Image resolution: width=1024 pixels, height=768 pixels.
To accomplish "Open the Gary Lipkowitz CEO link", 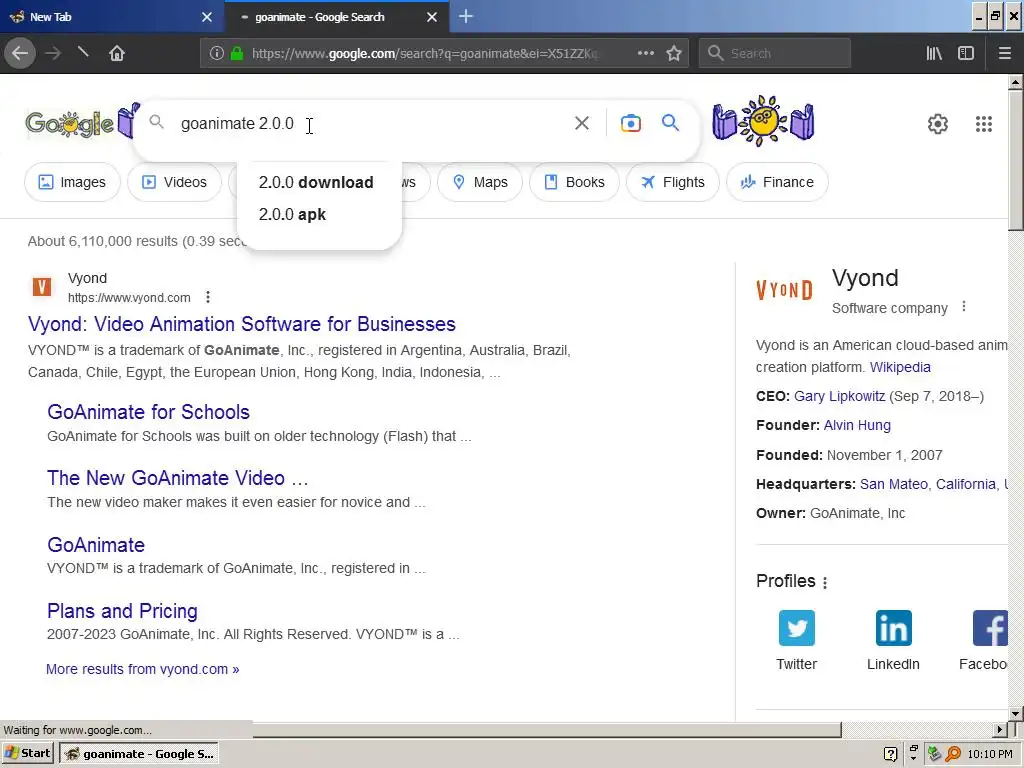I will pos(839,396).
